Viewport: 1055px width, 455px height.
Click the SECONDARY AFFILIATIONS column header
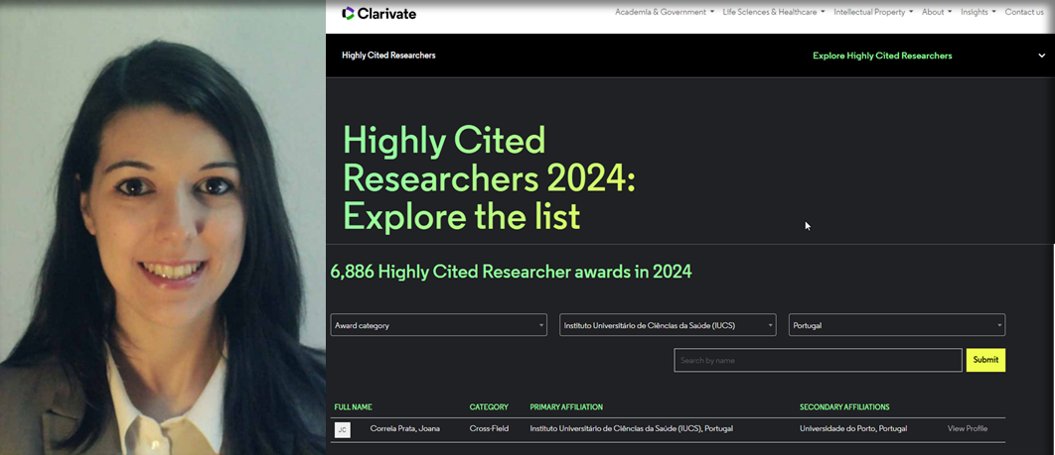point(844,407)
